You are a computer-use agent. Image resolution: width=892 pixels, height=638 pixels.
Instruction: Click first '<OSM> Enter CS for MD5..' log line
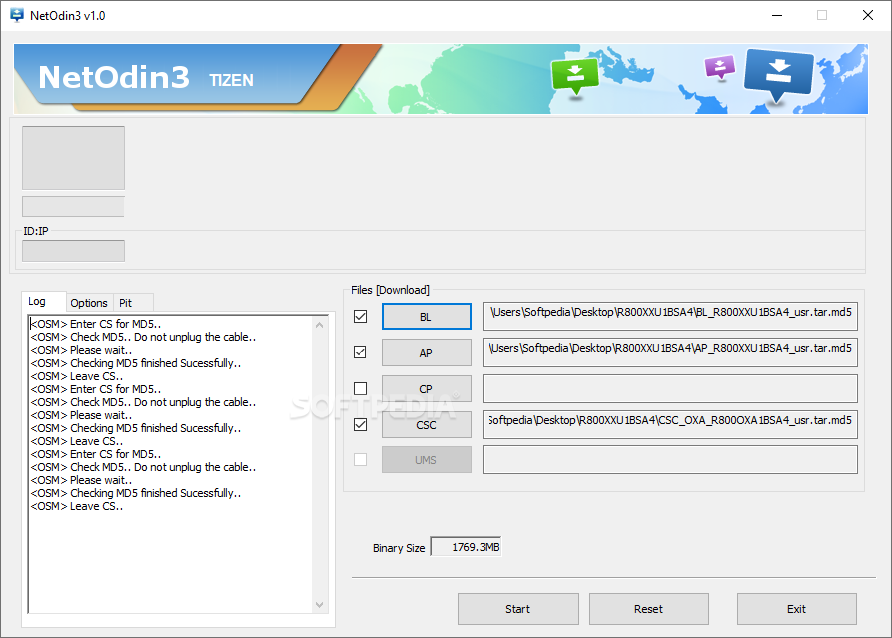[96, 324]
